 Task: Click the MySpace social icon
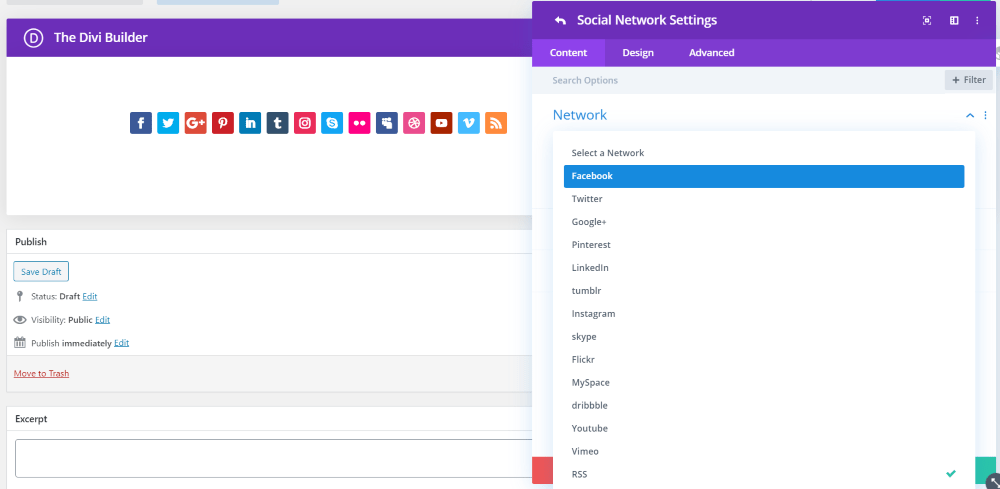[387, 123]
